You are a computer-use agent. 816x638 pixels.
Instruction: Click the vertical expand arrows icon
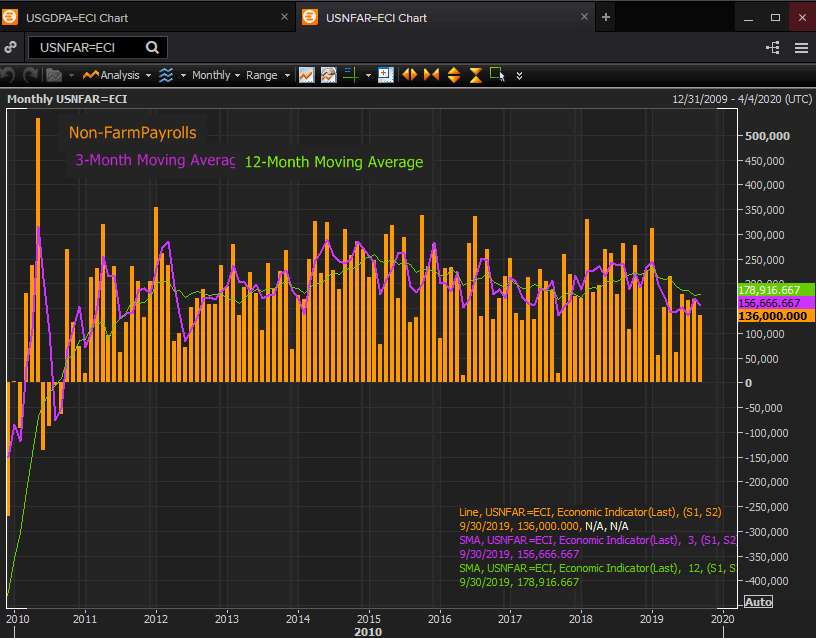point(453,75)
